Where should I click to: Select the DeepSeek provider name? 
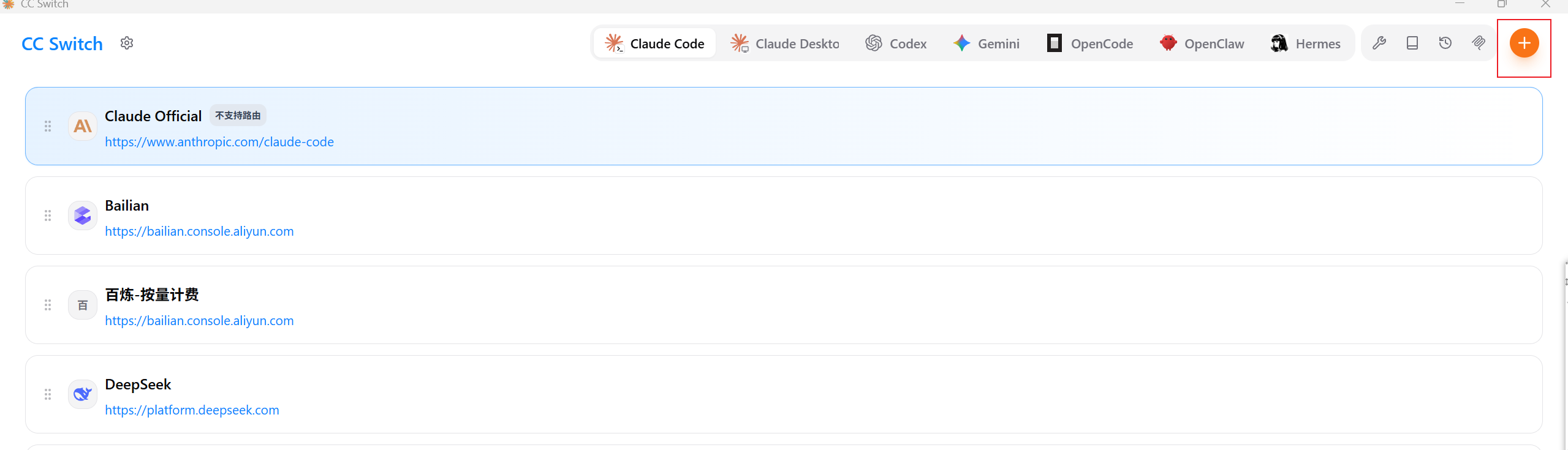tap(138, 384)
